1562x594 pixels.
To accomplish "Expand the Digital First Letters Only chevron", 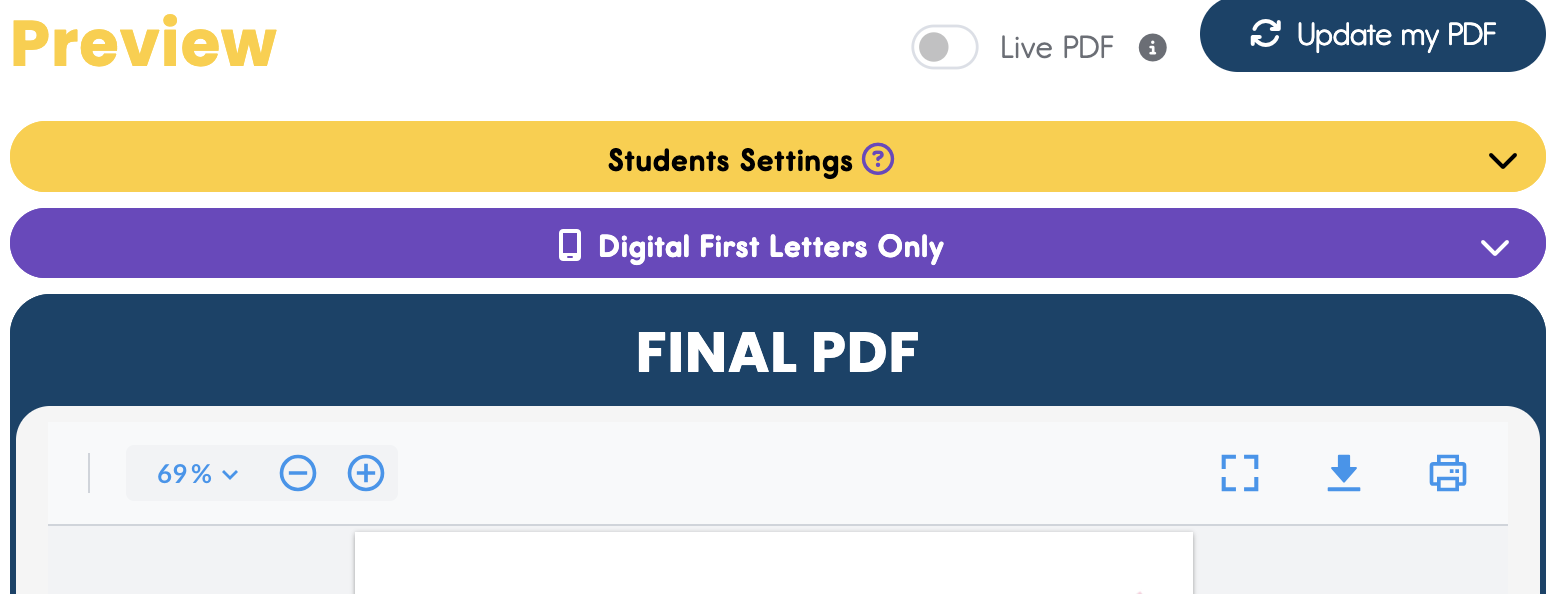I will (1494, 247).
